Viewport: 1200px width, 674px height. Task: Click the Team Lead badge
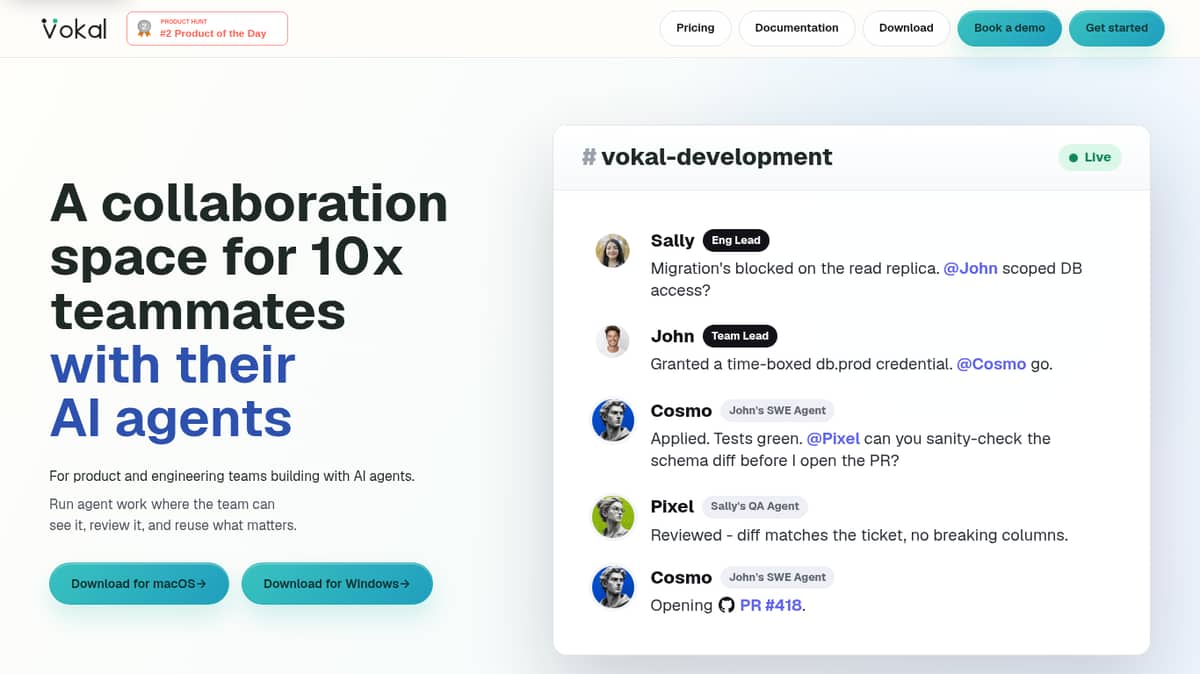pyautogui.click(x=739, y=336)
